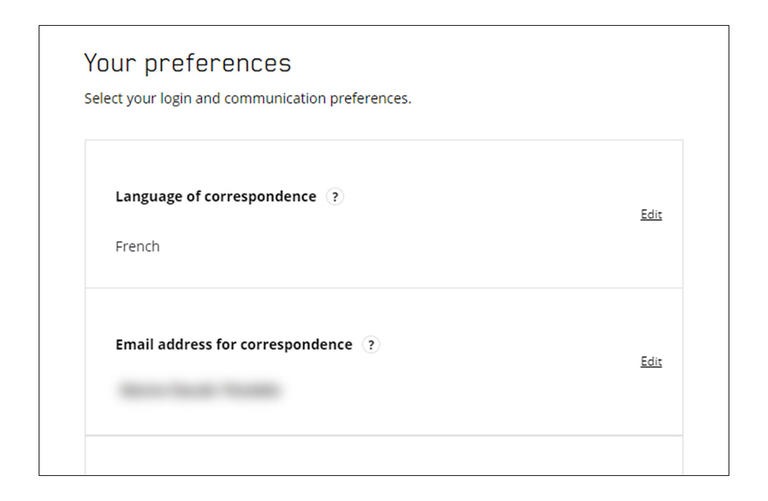Click the Email address for correspondence label

tap(233, 345)
